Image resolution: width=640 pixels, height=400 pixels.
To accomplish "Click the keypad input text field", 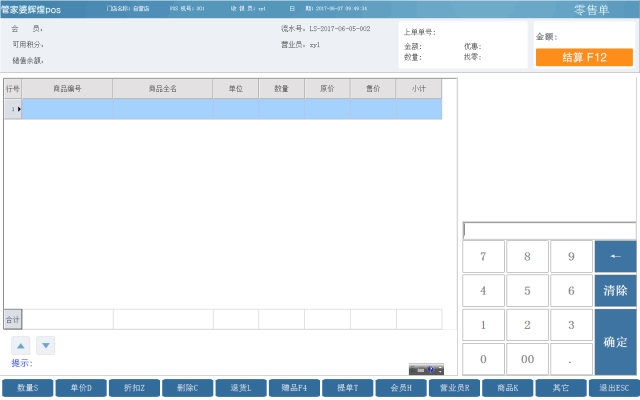I will coord(549,231).
